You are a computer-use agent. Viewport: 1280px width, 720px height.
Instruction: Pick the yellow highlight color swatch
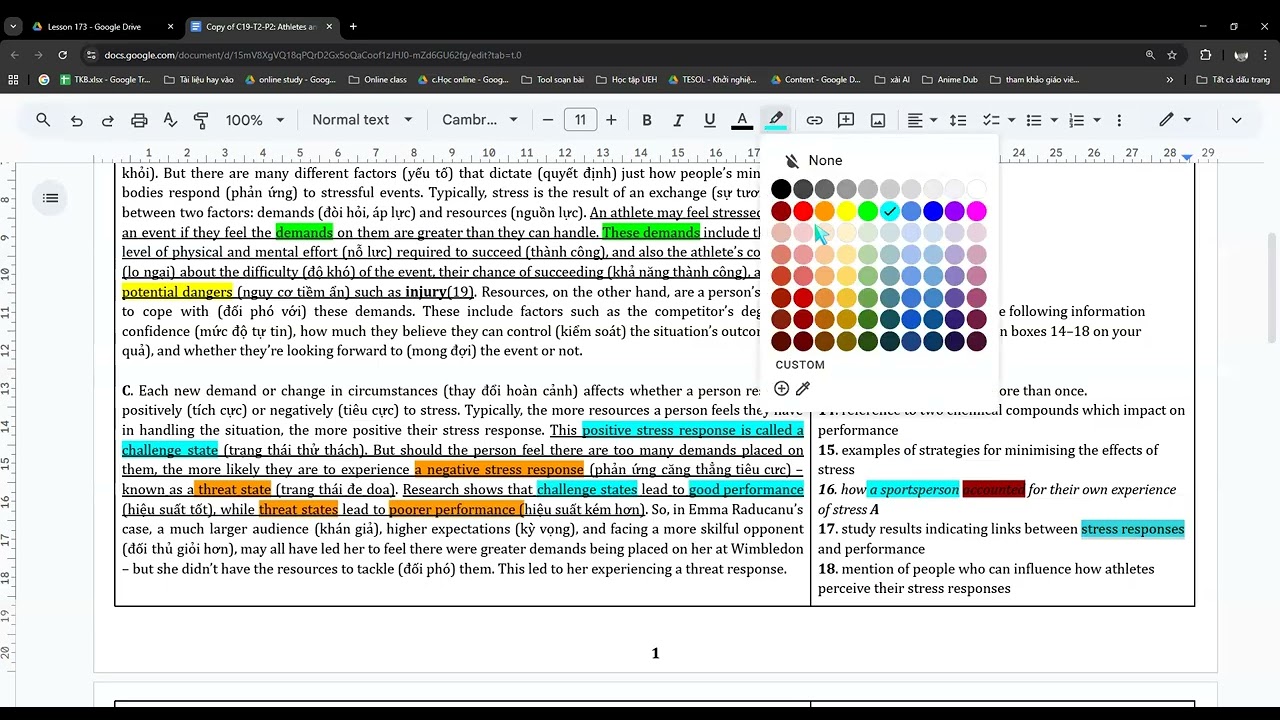point(846,211)
